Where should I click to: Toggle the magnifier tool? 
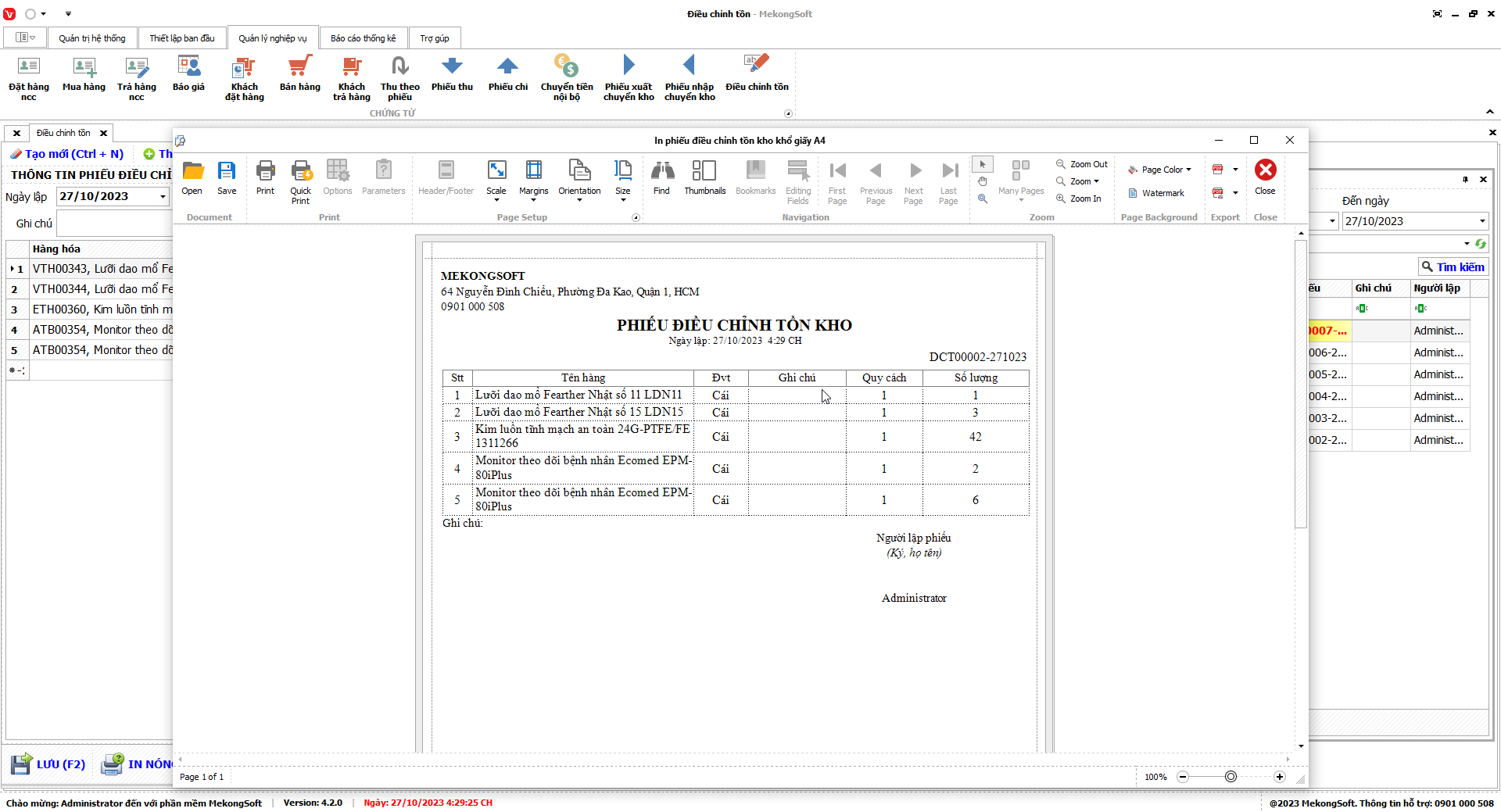pos(983,199)
